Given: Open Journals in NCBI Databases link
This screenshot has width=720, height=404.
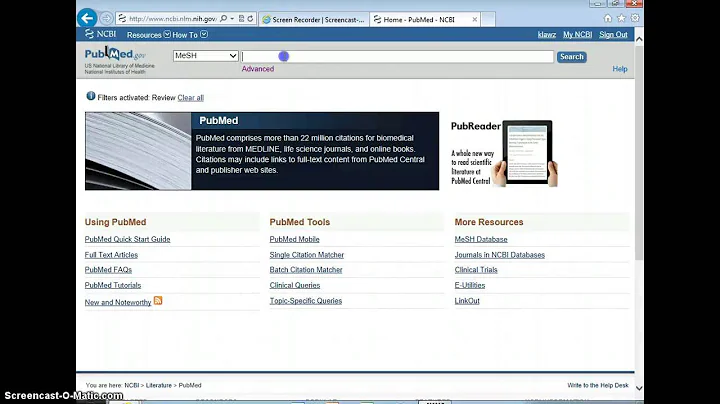Looking at the screenshot, I should coord(500,255).
